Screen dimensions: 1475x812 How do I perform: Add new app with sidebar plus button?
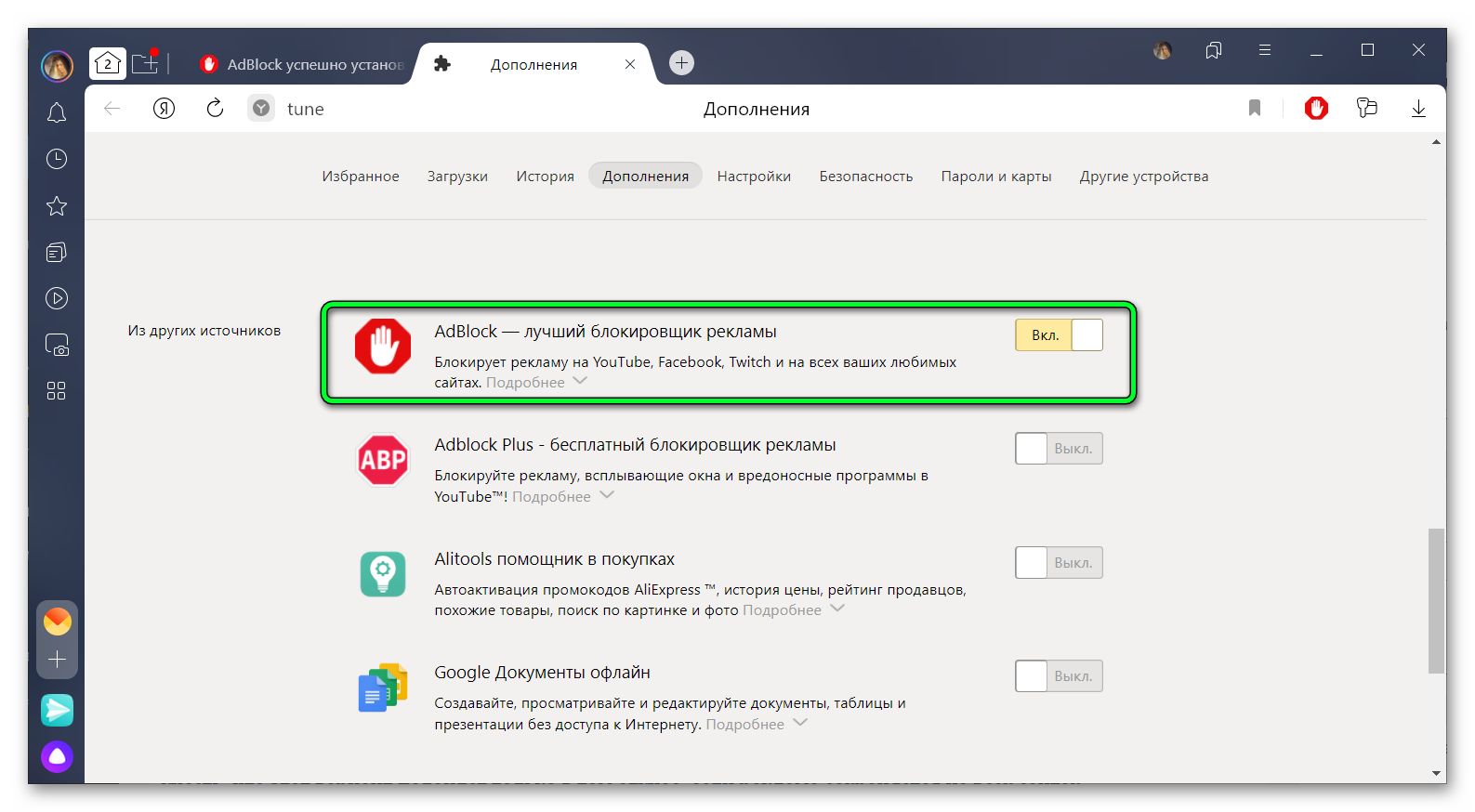pyautogui.click(x=58, y=659)
